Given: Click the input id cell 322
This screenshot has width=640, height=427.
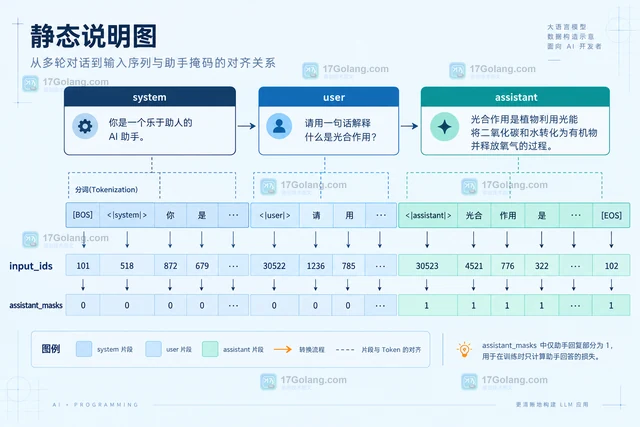Looking at the screenshot, I should [542, 266].
